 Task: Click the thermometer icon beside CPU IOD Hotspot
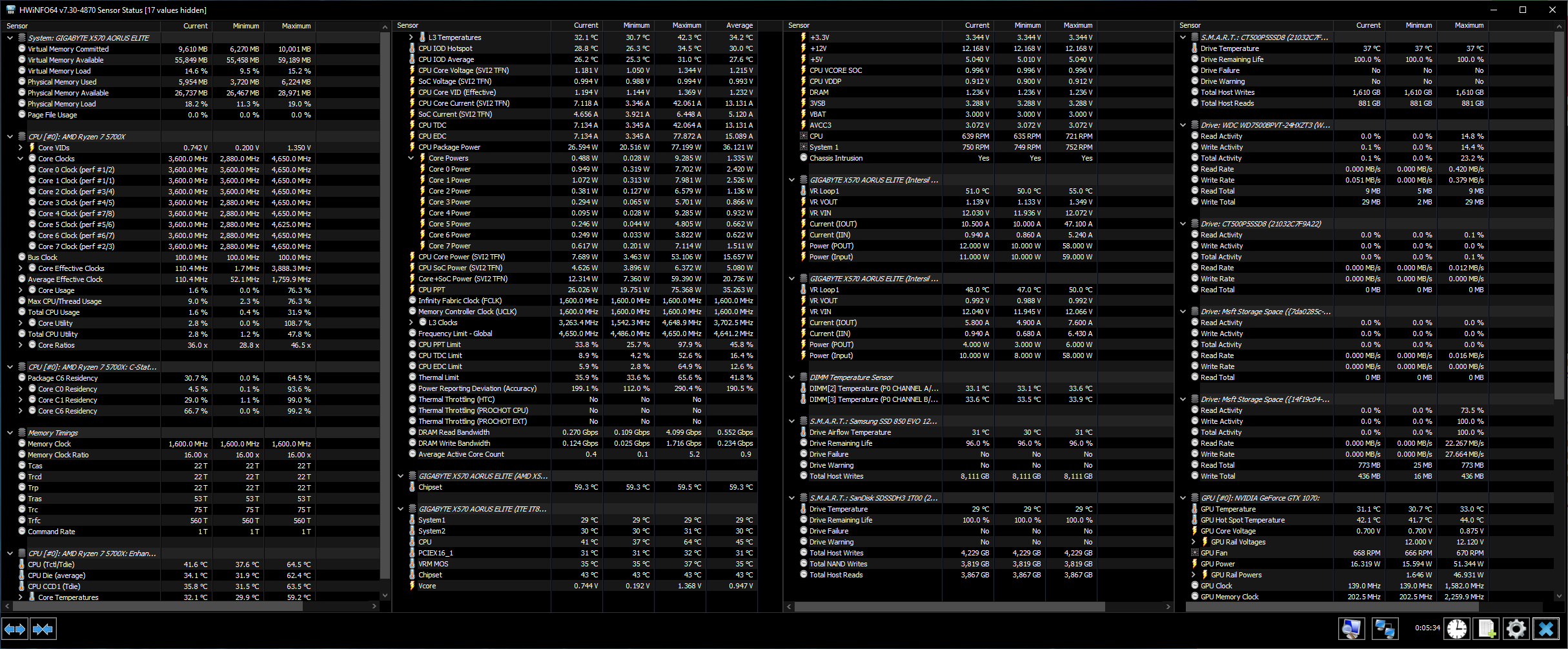[412, 48]
